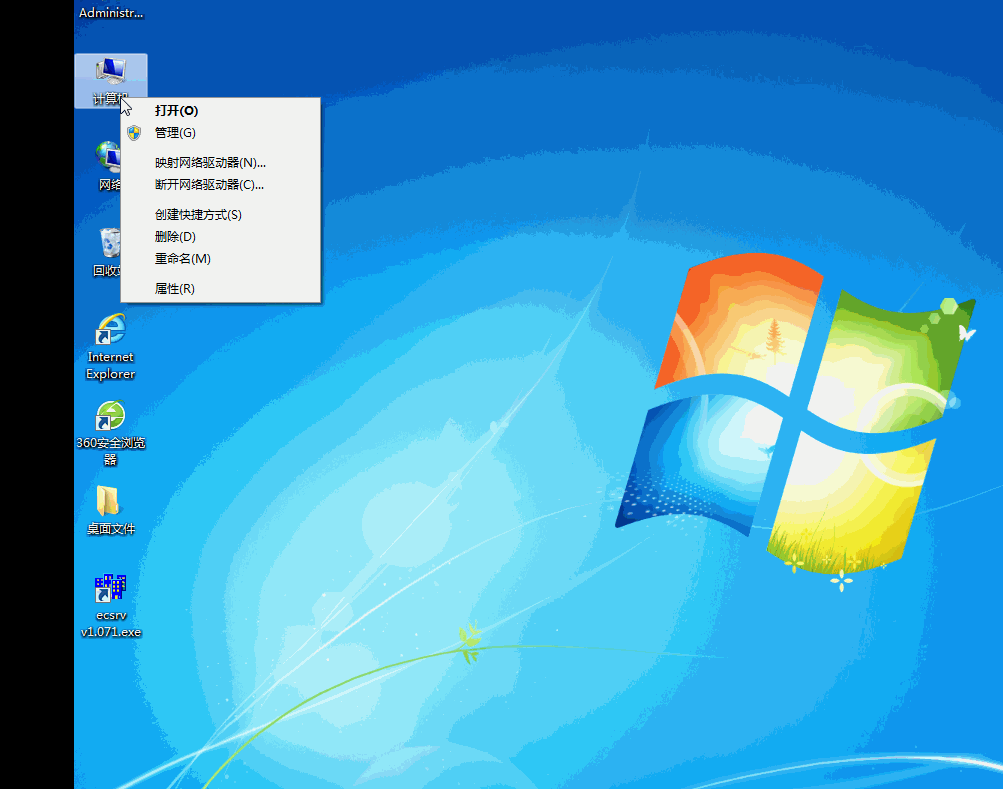This screenshot has height=789, width=1003.
Task: Open 属性(R) from the context menu
Action: tap(221, 289)
